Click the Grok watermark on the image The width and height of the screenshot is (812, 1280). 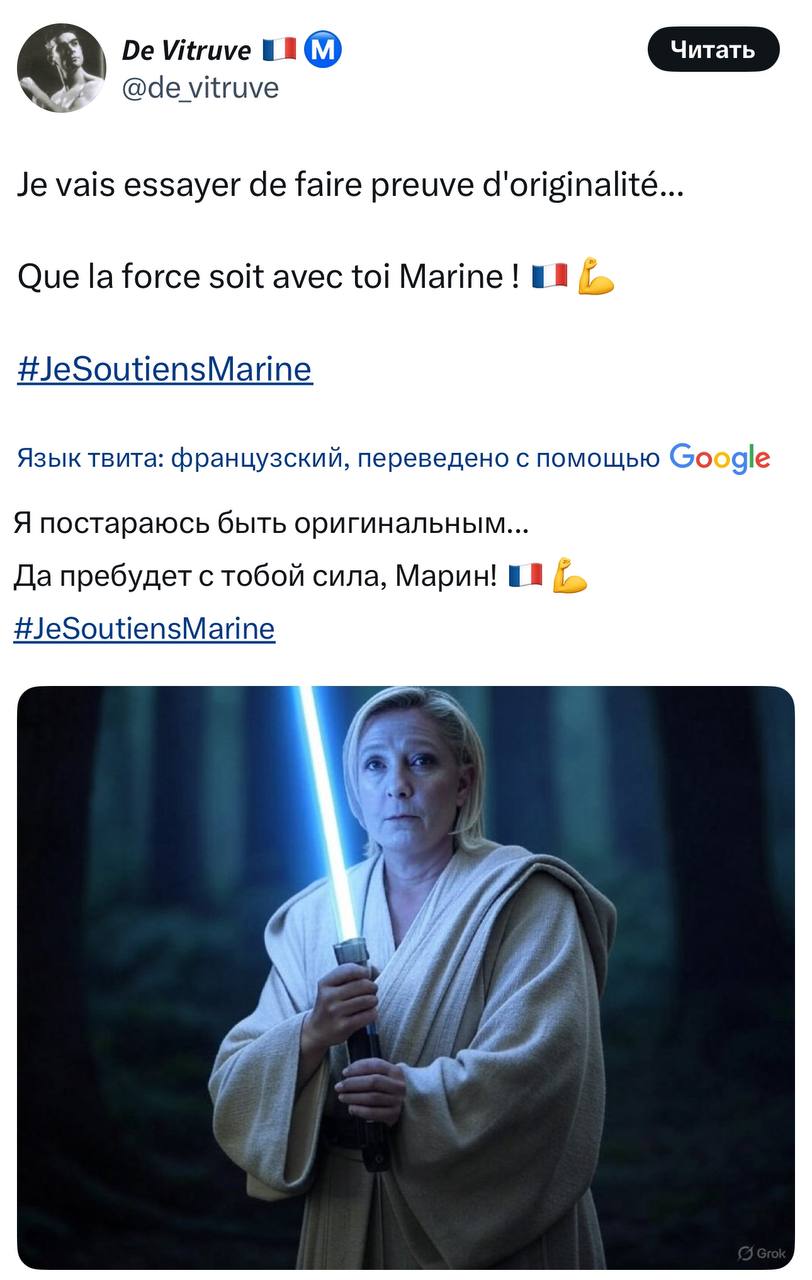click(x=761, y=1253)
